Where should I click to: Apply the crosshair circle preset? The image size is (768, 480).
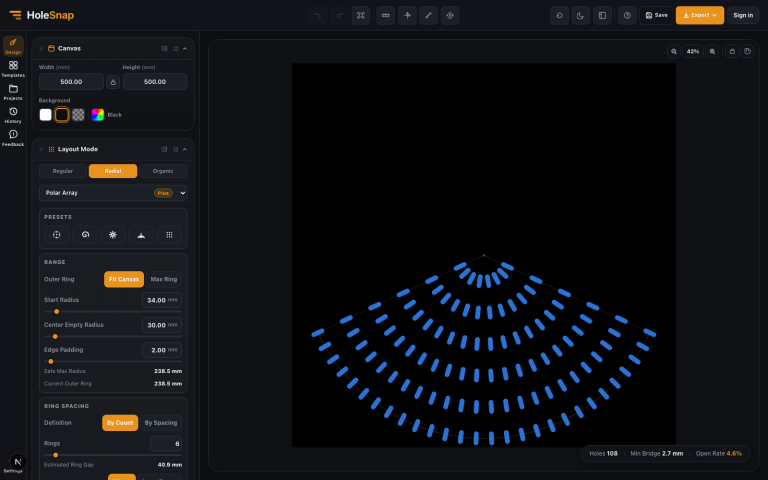coord(57,235)
